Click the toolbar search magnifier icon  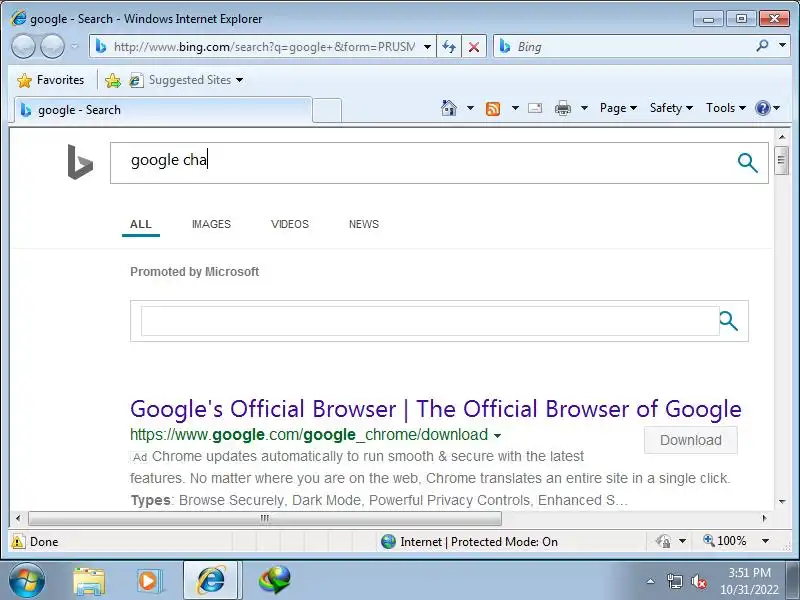pyautogui.click(x=762, y=46)
